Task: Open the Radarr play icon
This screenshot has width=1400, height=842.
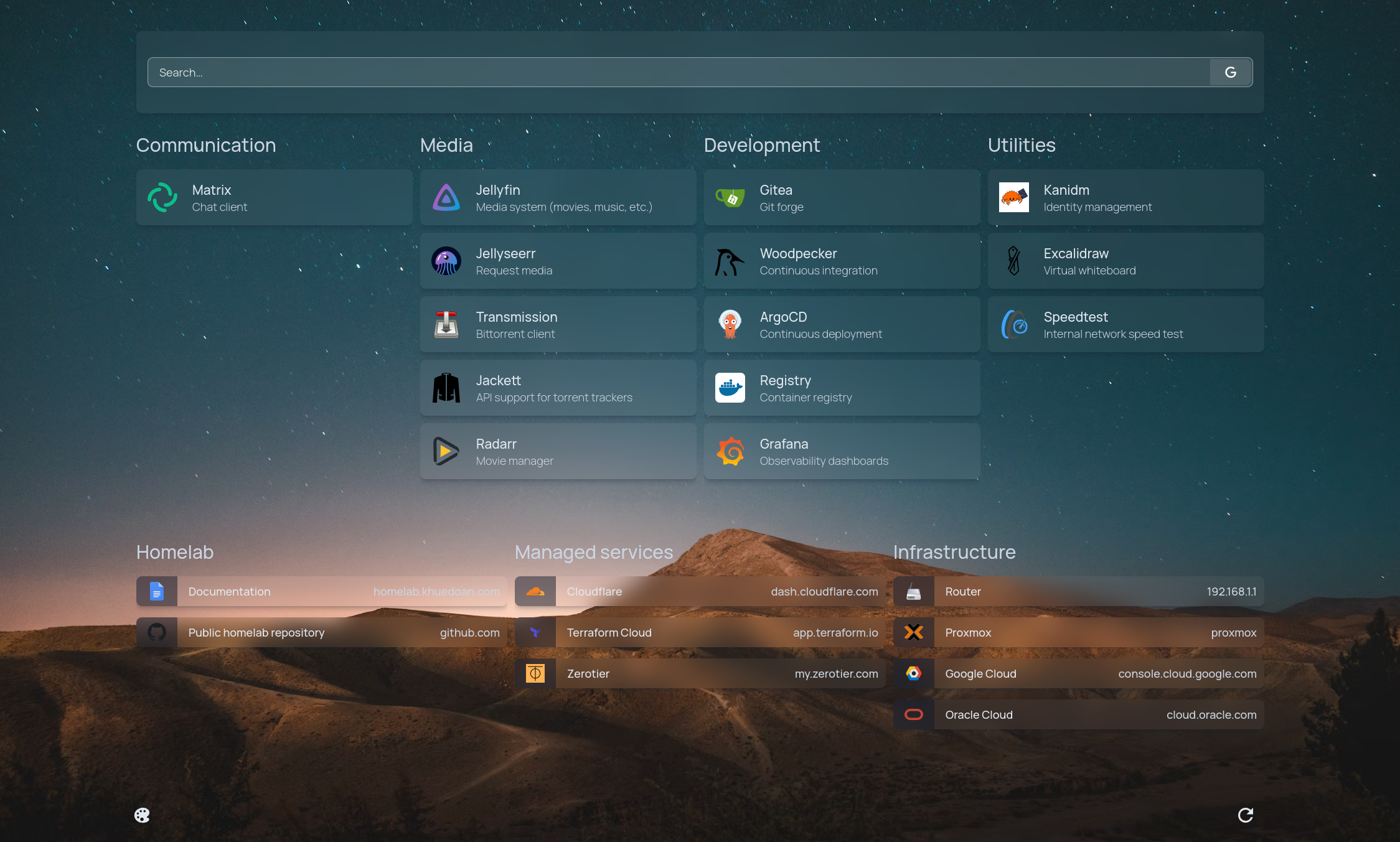Action: (446, 451)
